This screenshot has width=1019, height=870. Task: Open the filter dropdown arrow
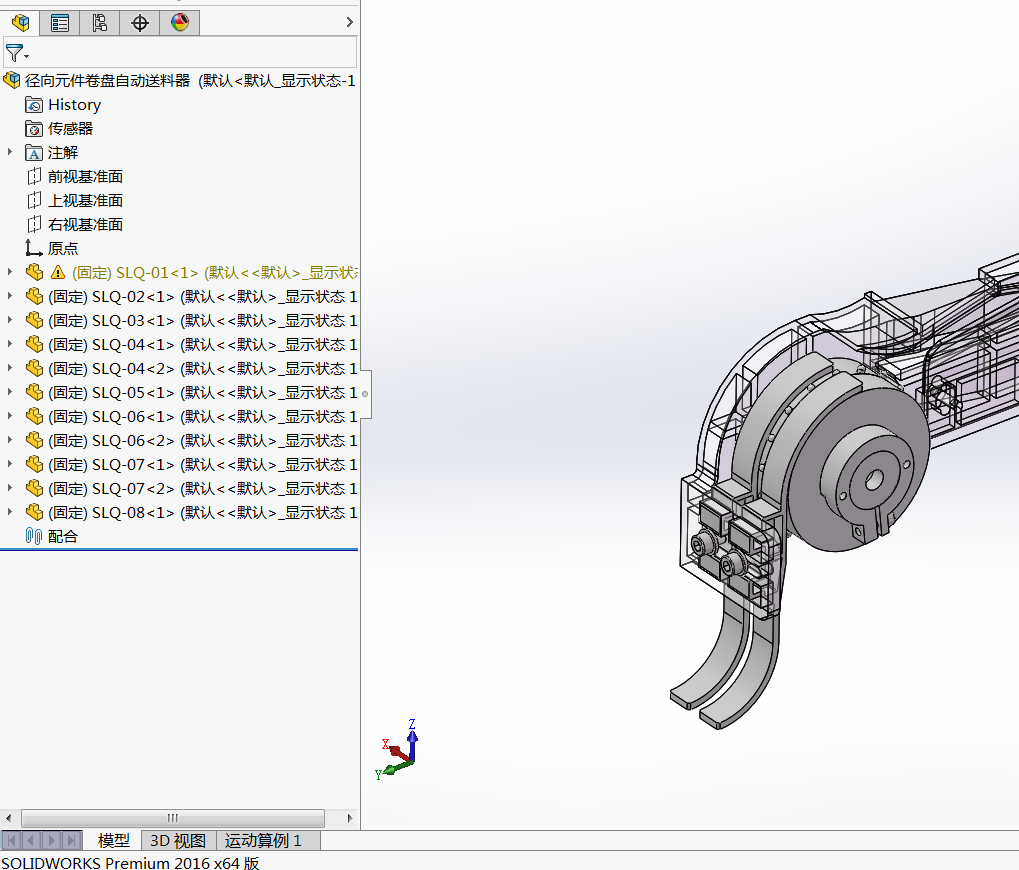point(27,57)
